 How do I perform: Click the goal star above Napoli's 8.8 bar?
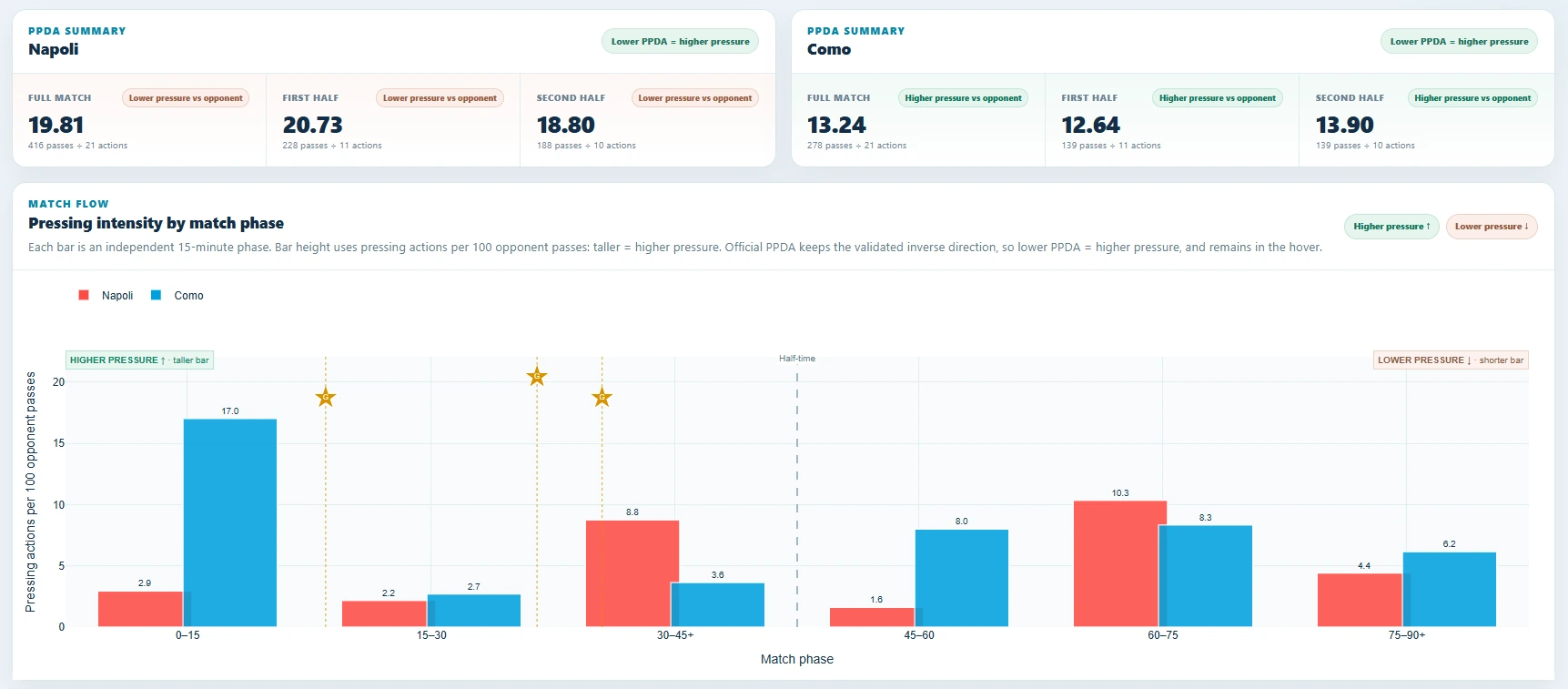(602, 397)
